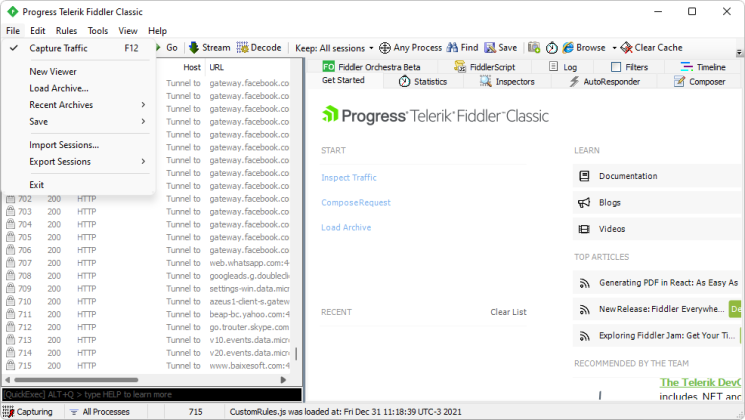
Task: Click the Load Archive start link
Action: (346, 228)
